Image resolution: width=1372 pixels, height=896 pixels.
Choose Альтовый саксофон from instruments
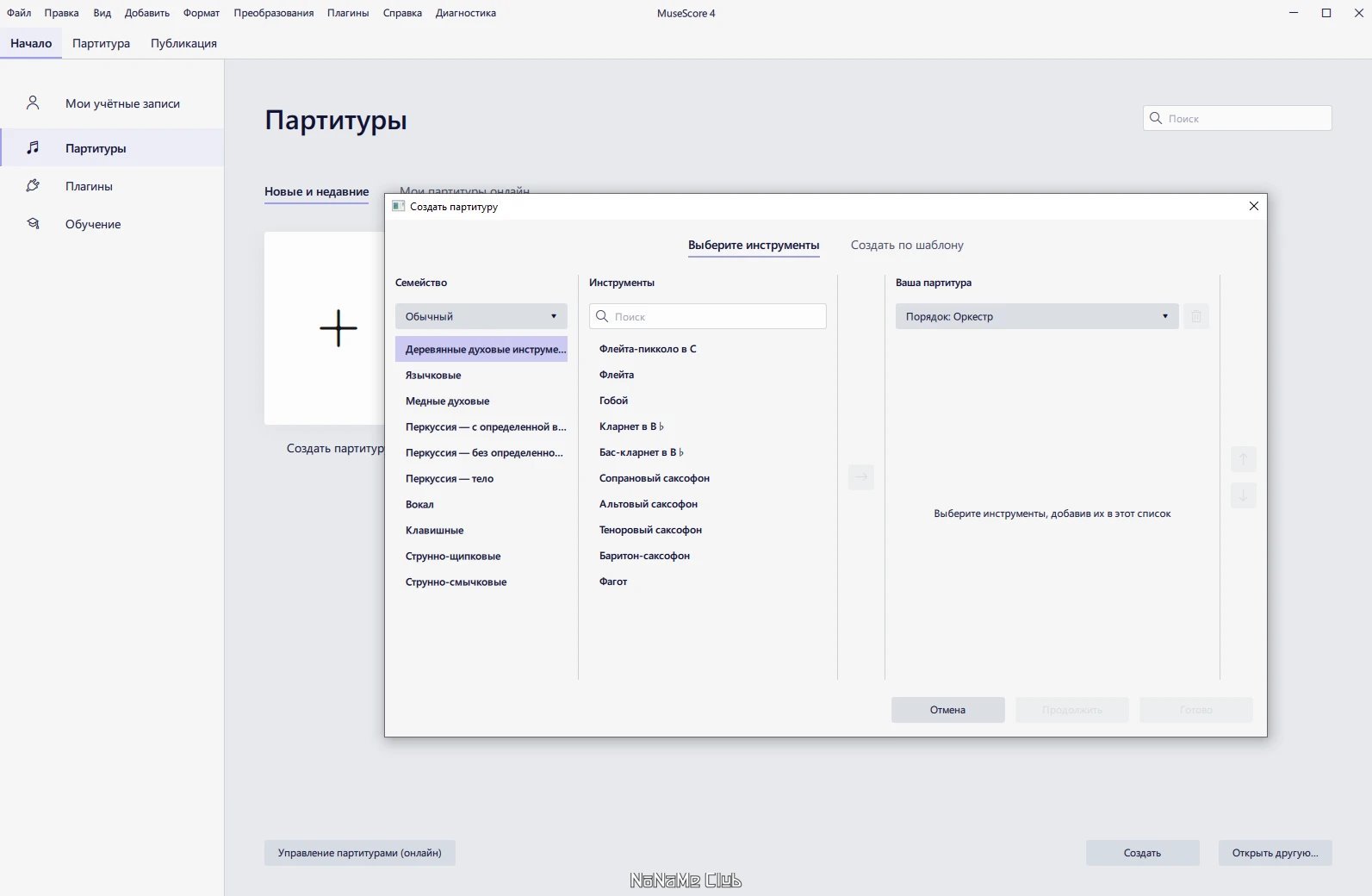pyautogui.click(x=649, y=504)
